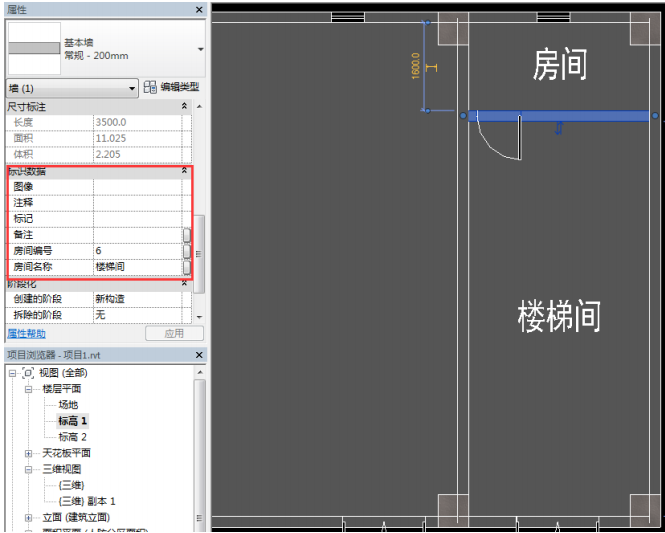
Task: Select the 标高 2 view
Action: click(72, 437)
